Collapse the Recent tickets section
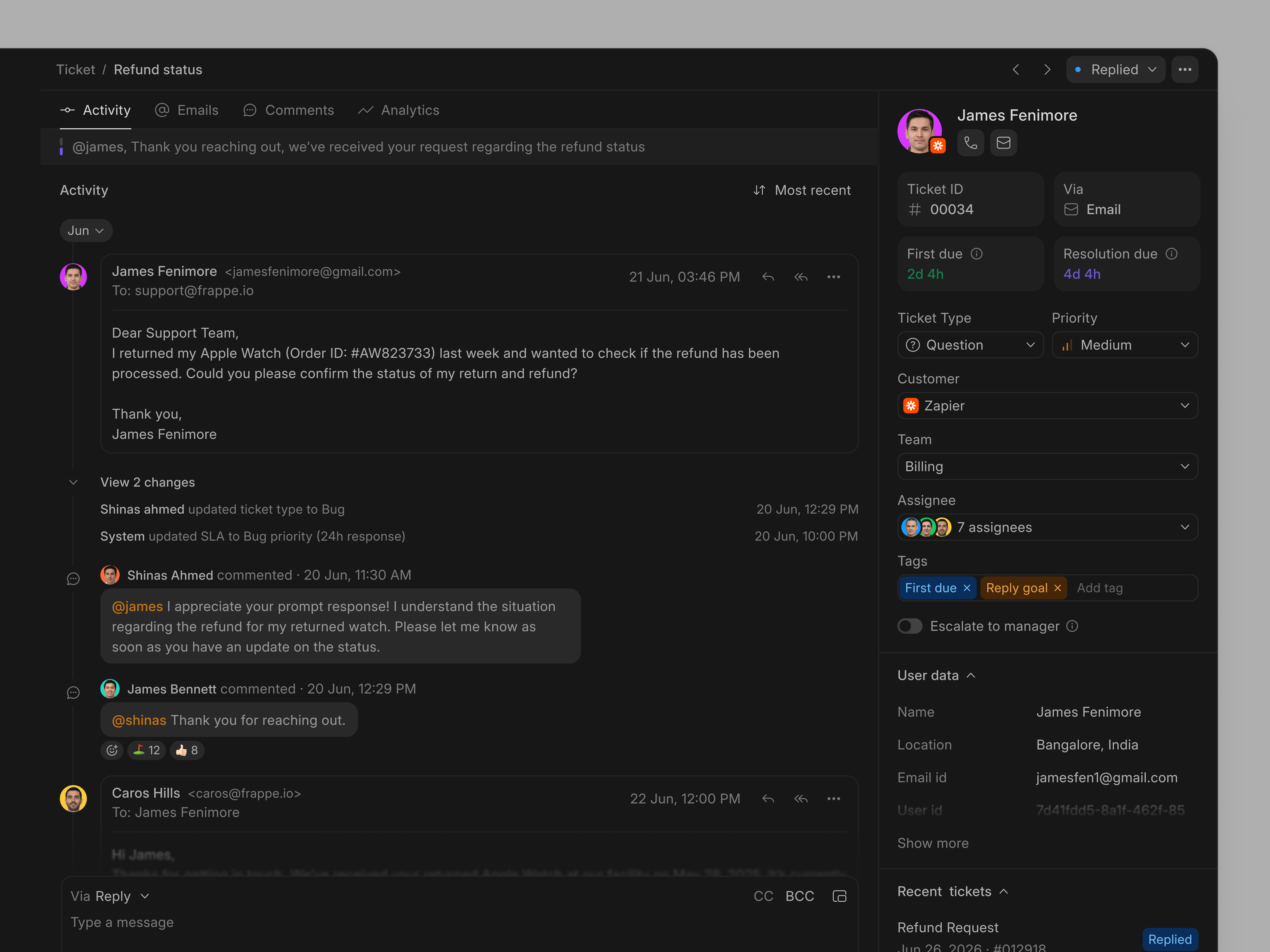Image resolution: width=1270 pixels, height=952 pixels. (x=1004, y=892)
